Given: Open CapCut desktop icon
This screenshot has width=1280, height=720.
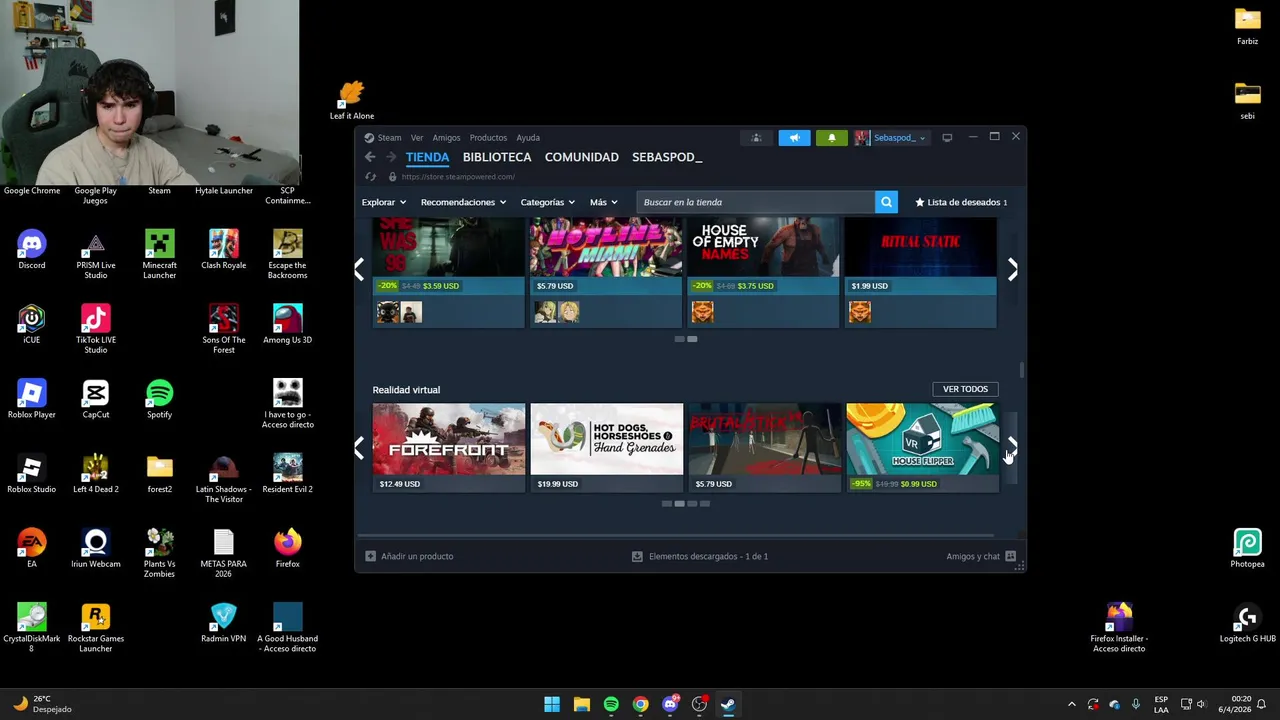Looking at the screenshot, I should tap(96, 399).
